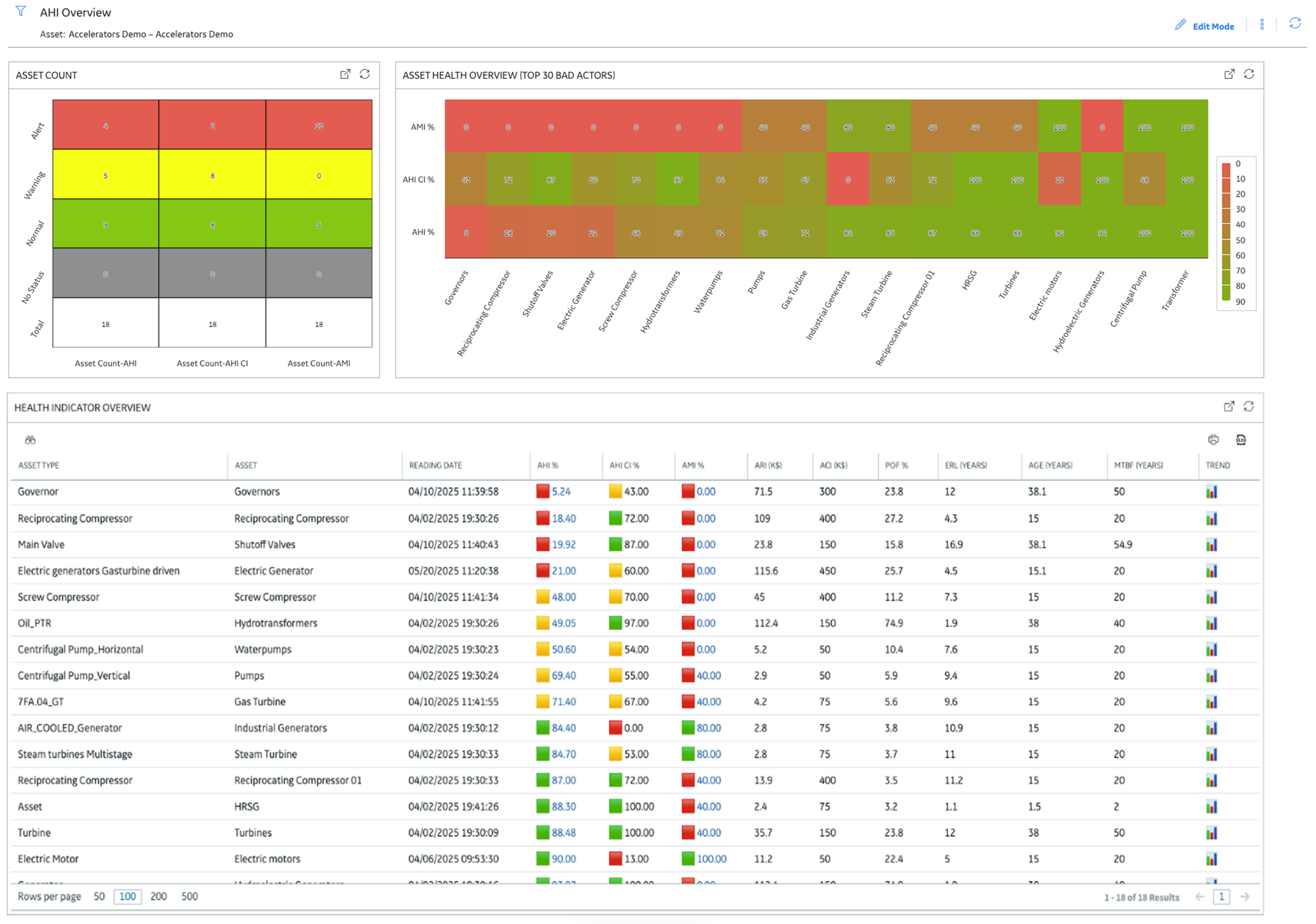Click the binoculars search icon
The width and height of the screenshot is (1316, 924).
30,440
